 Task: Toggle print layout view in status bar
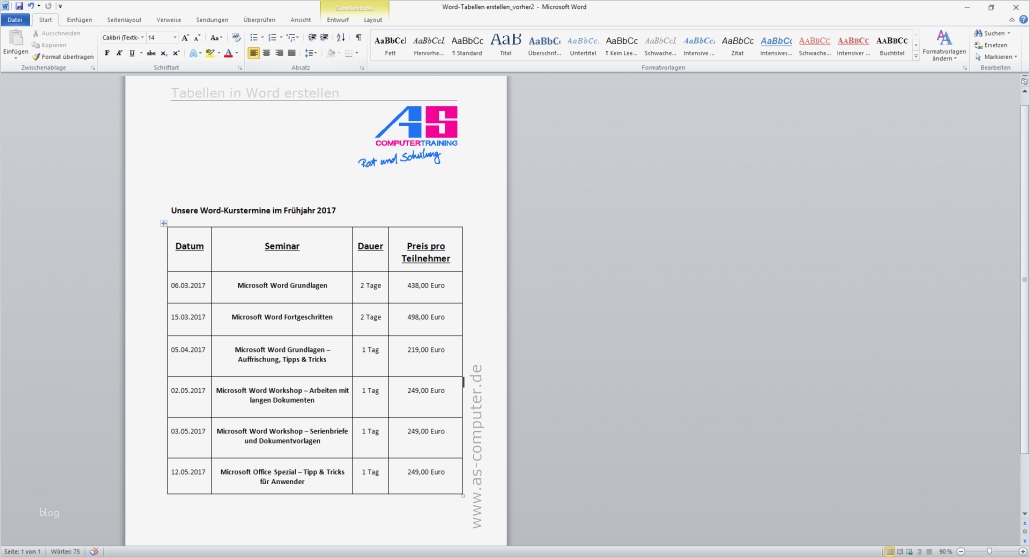click(889, 551)
